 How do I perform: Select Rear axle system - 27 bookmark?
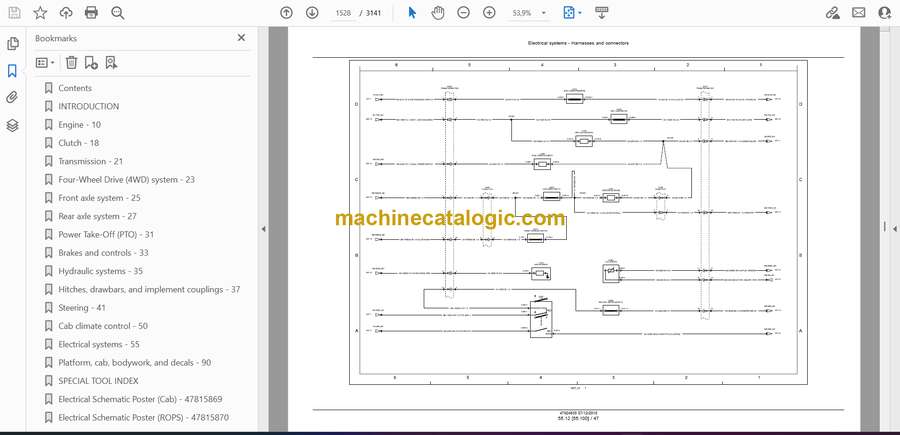(x=98, y=216)
